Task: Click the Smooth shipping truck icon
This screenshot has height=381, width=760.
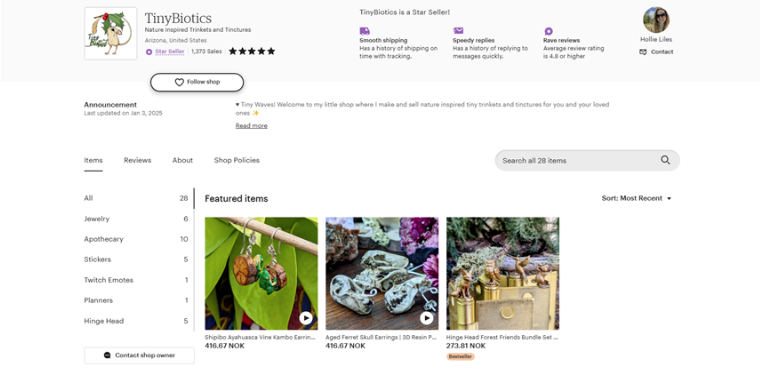Action: click(x=364, y=31)
